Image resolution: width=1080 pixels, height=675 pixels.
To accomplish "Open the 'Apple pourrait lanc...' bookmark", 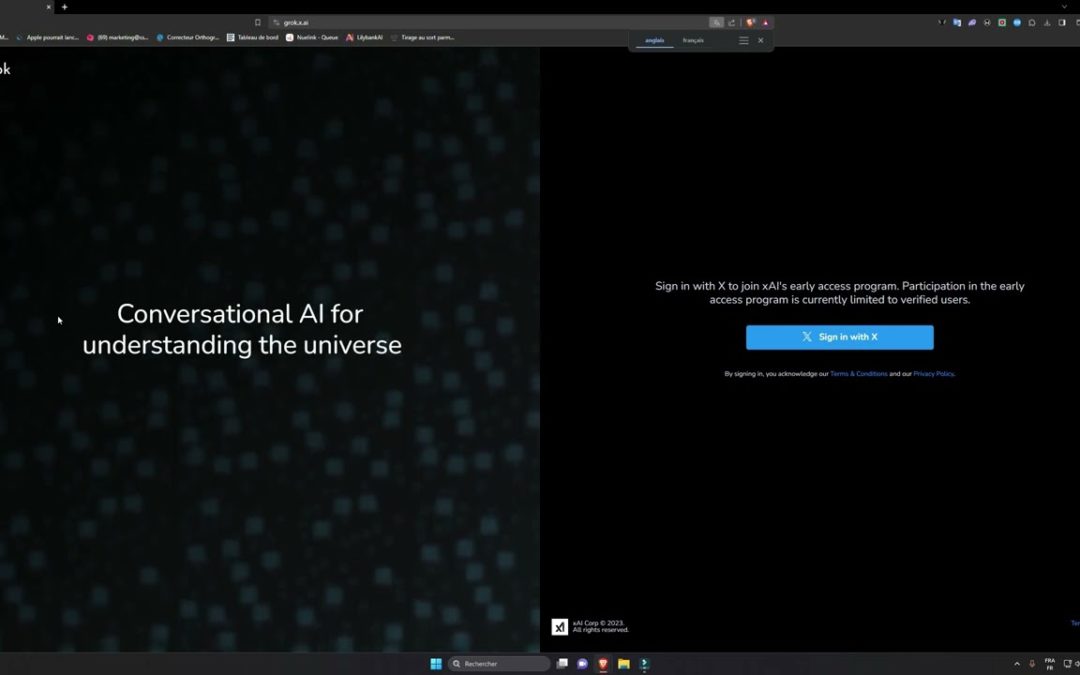I will pyautogui.click(x=48, y=38).
